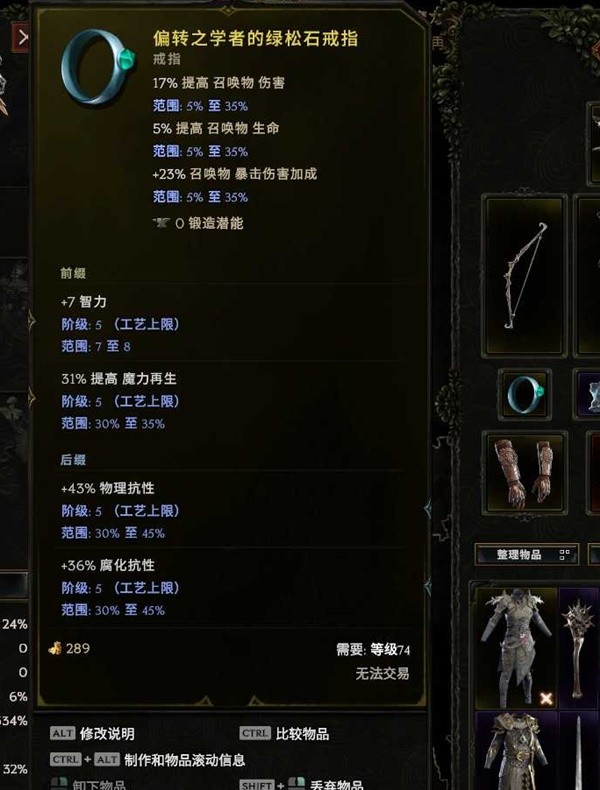Click the partially visible button beside 整理物品
600x790 pixels.
pyautogui.click(x=594, y=555)
